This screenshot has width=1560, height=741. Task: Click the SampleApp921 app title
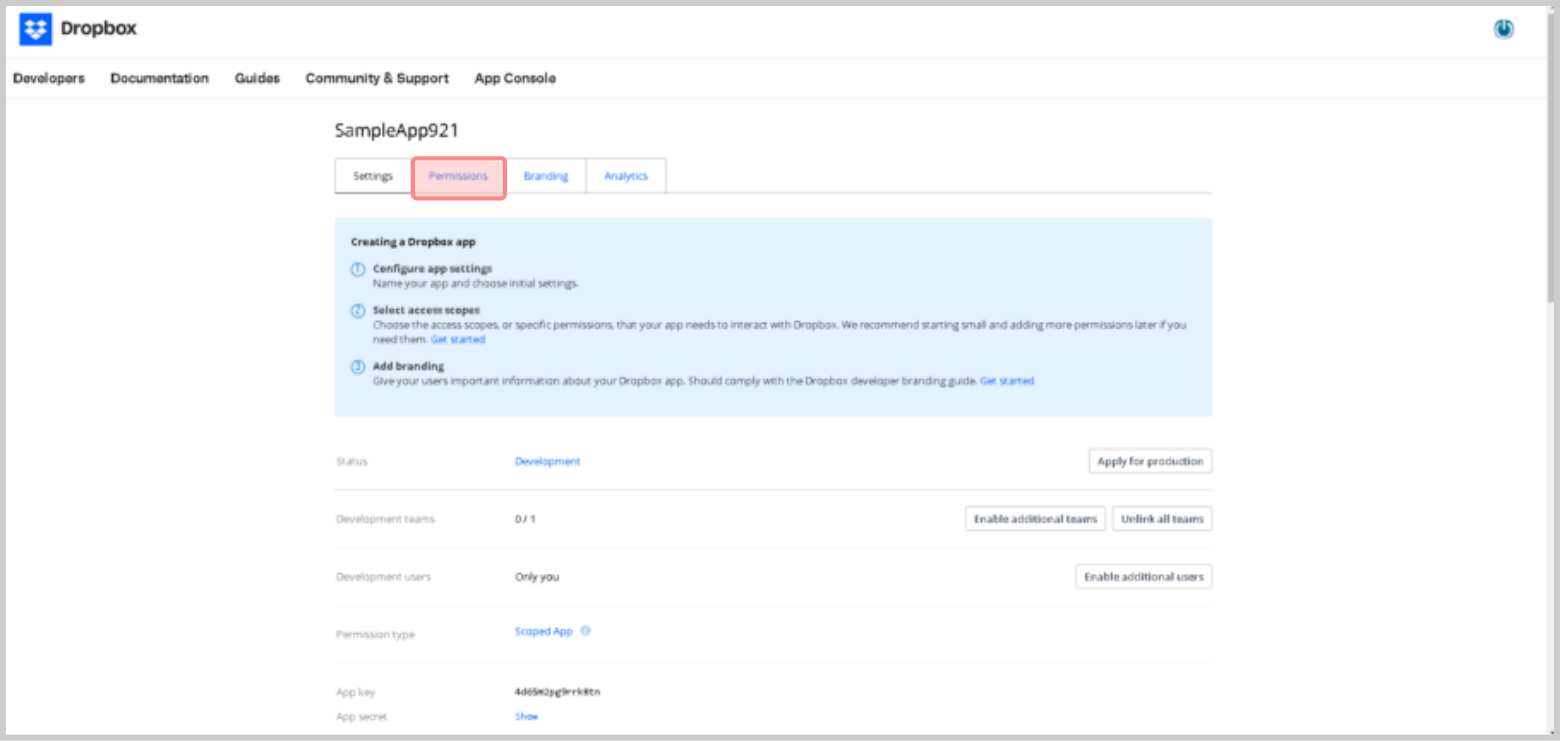pos(397,130)
